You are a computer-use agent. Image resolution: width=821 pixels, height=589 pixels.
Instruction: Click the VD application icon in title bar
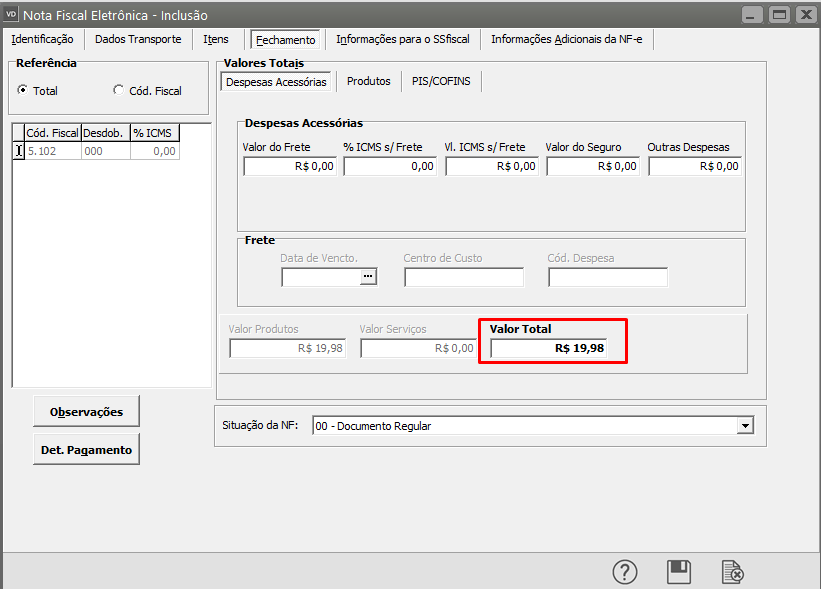coord(12,14)
